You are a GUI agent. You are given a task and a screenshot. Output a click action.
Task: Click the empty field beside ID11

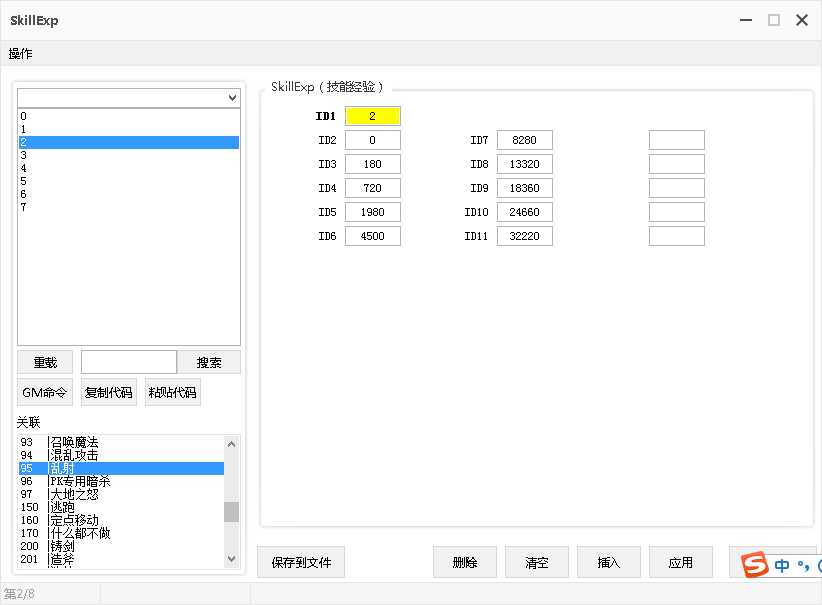pos(677,236)
